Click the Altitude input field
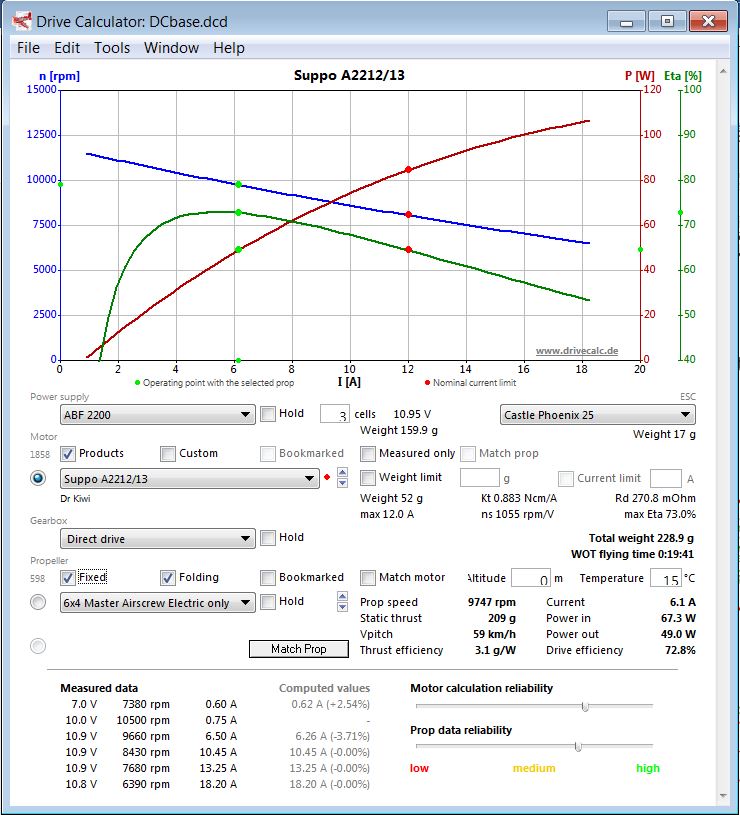This screenshot has width=740, height=815. [x=530, y=578]
